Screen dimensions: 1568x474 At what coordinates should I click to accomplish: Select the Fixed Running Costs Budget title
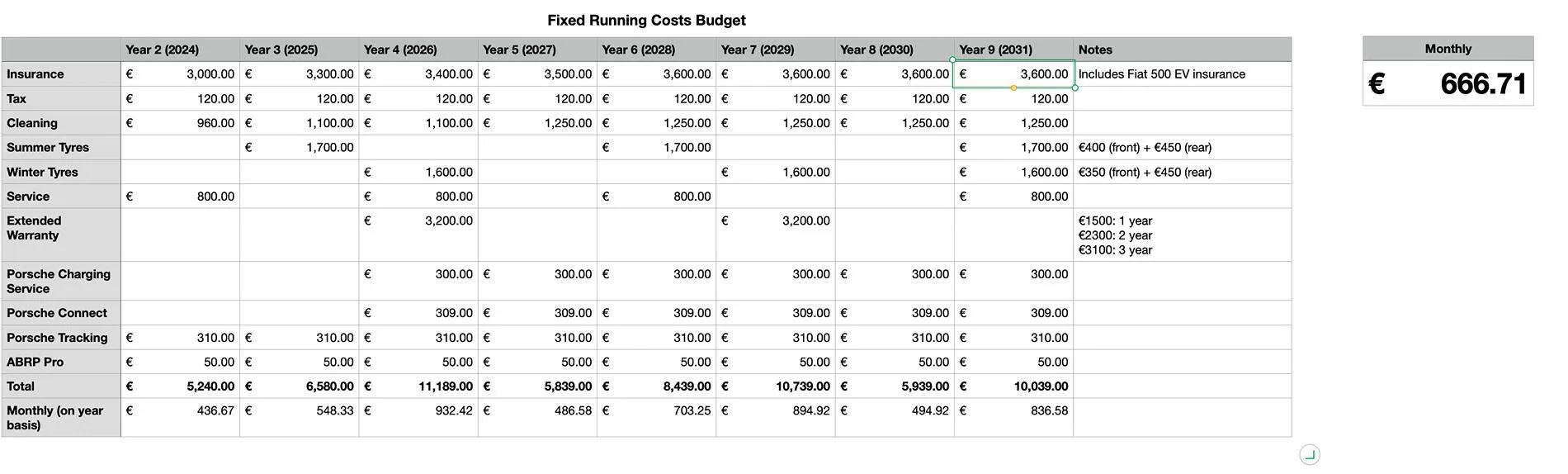click(646, 20)
